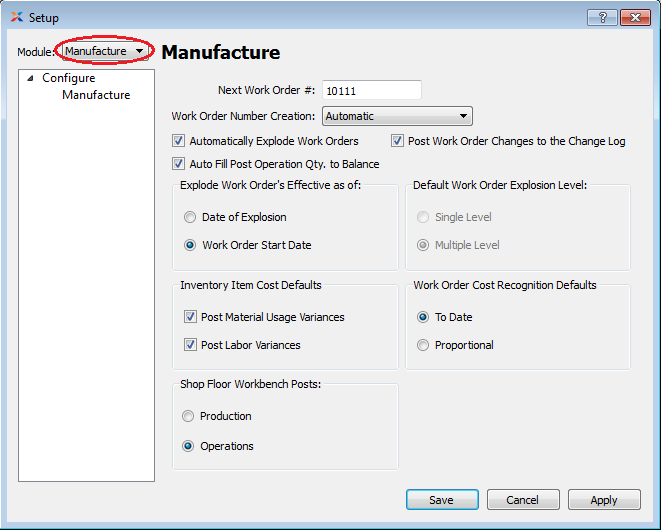Select Work Order Start Date option
The height and width of the screenshot is (530, 661).
[190, 245]
